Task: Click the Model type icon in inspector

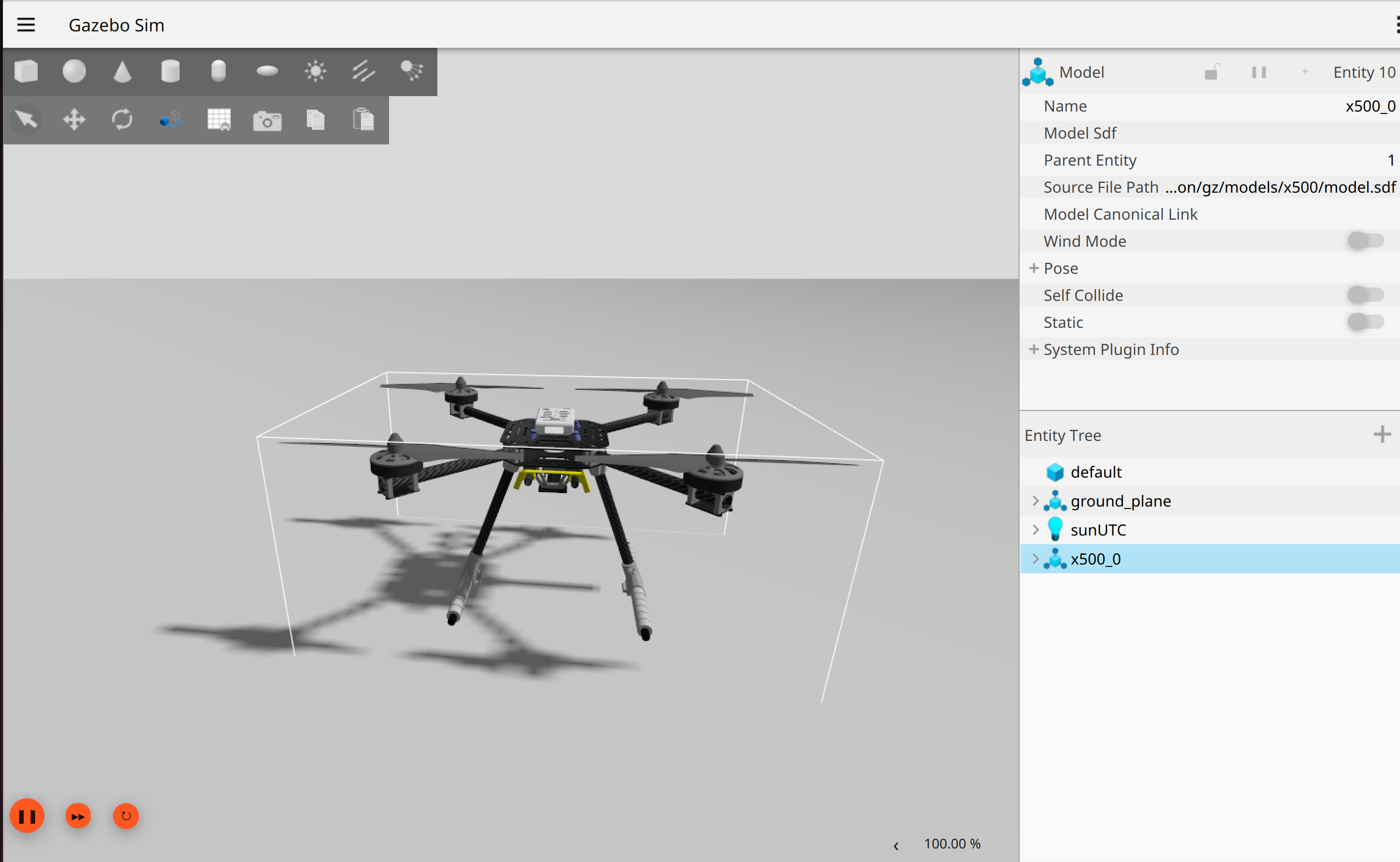Action: [1037, 72]
